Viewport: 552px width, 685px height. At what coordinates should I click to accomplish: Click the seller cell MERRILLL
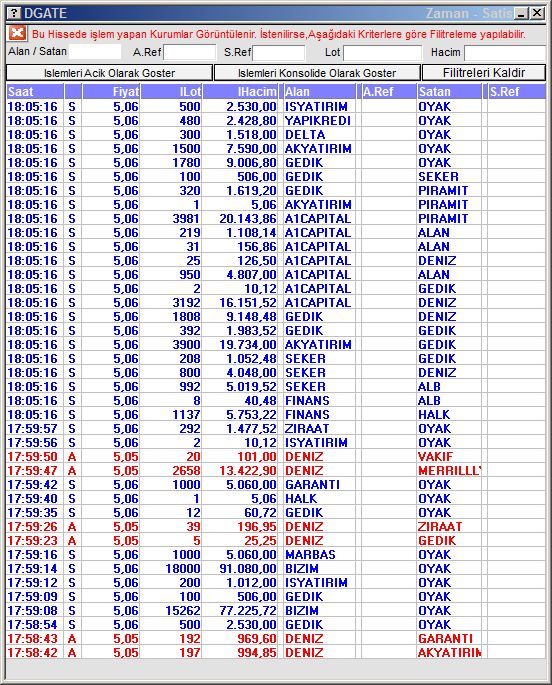pos(449,470)
